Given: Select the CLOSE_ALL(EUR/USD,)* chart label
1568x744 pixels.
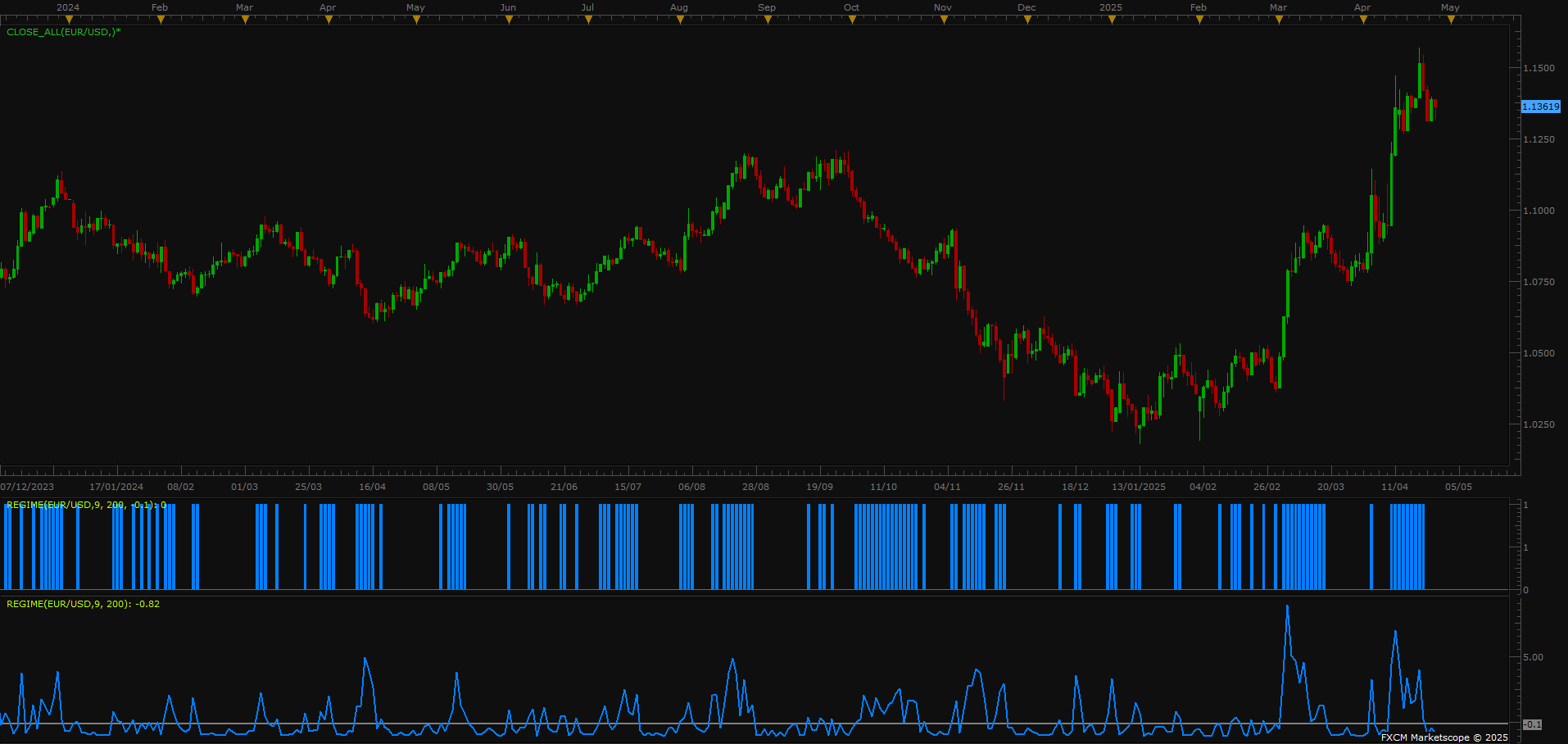Looking at the screenshot, I should coord(64,32).
